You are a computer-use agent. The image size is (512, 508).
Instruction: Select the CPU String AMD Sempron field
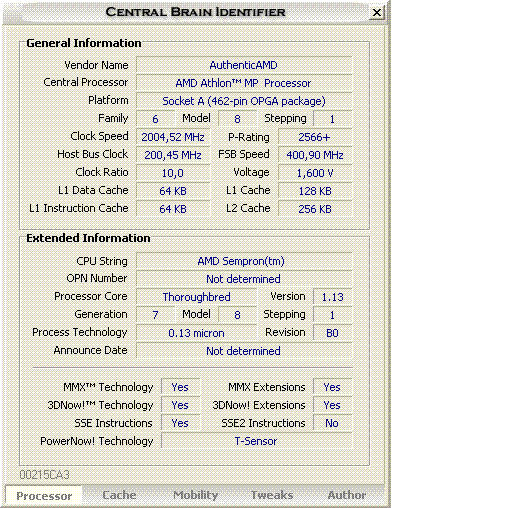click(244, 261)
